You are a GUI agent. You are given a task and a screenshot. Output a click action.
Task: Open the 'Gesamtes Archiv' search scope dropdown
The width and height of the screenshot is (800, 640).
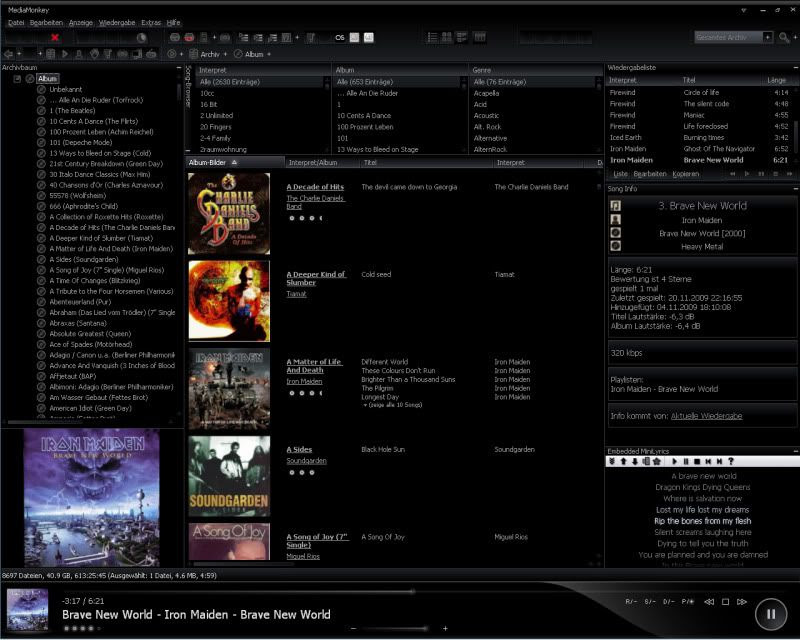tap(767, 37)
